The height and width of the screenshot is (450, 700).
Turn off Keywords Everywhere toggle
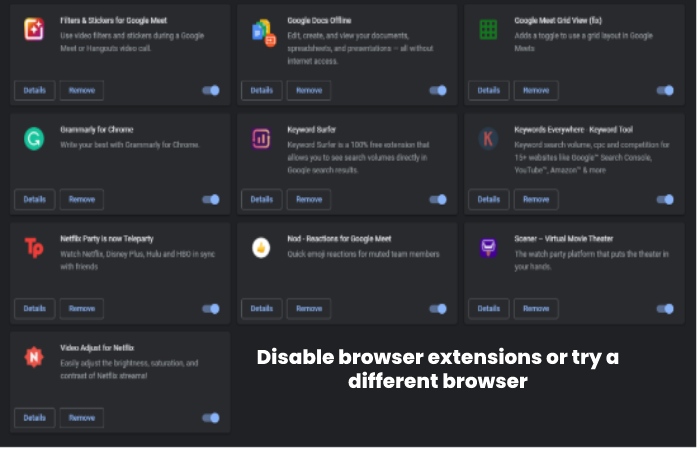click(665, 200)
